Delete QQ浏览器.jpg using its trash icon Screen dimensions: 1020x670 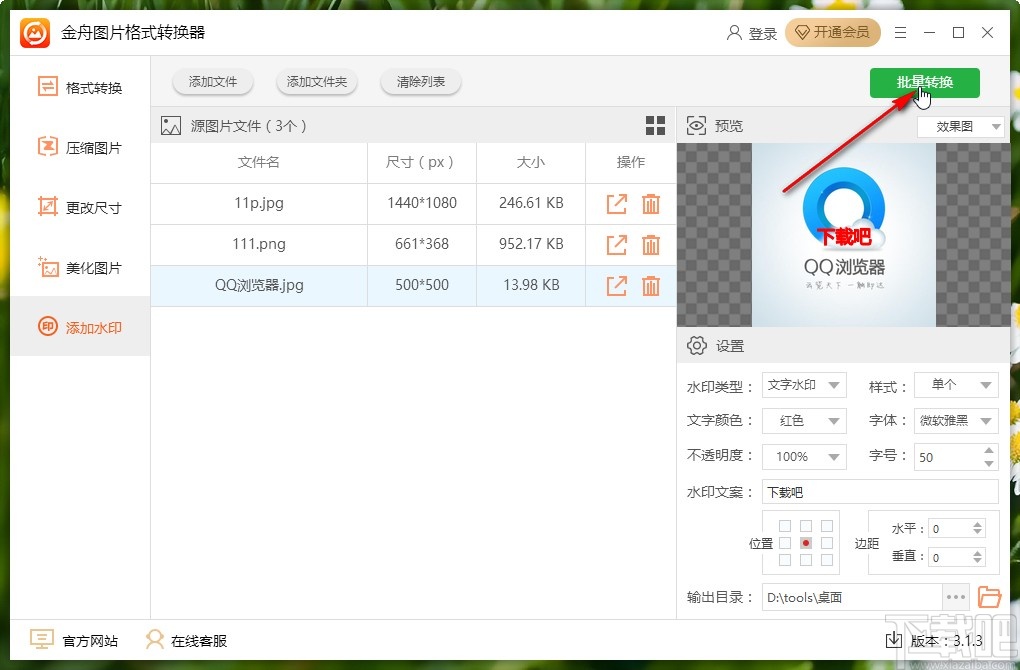651,285
